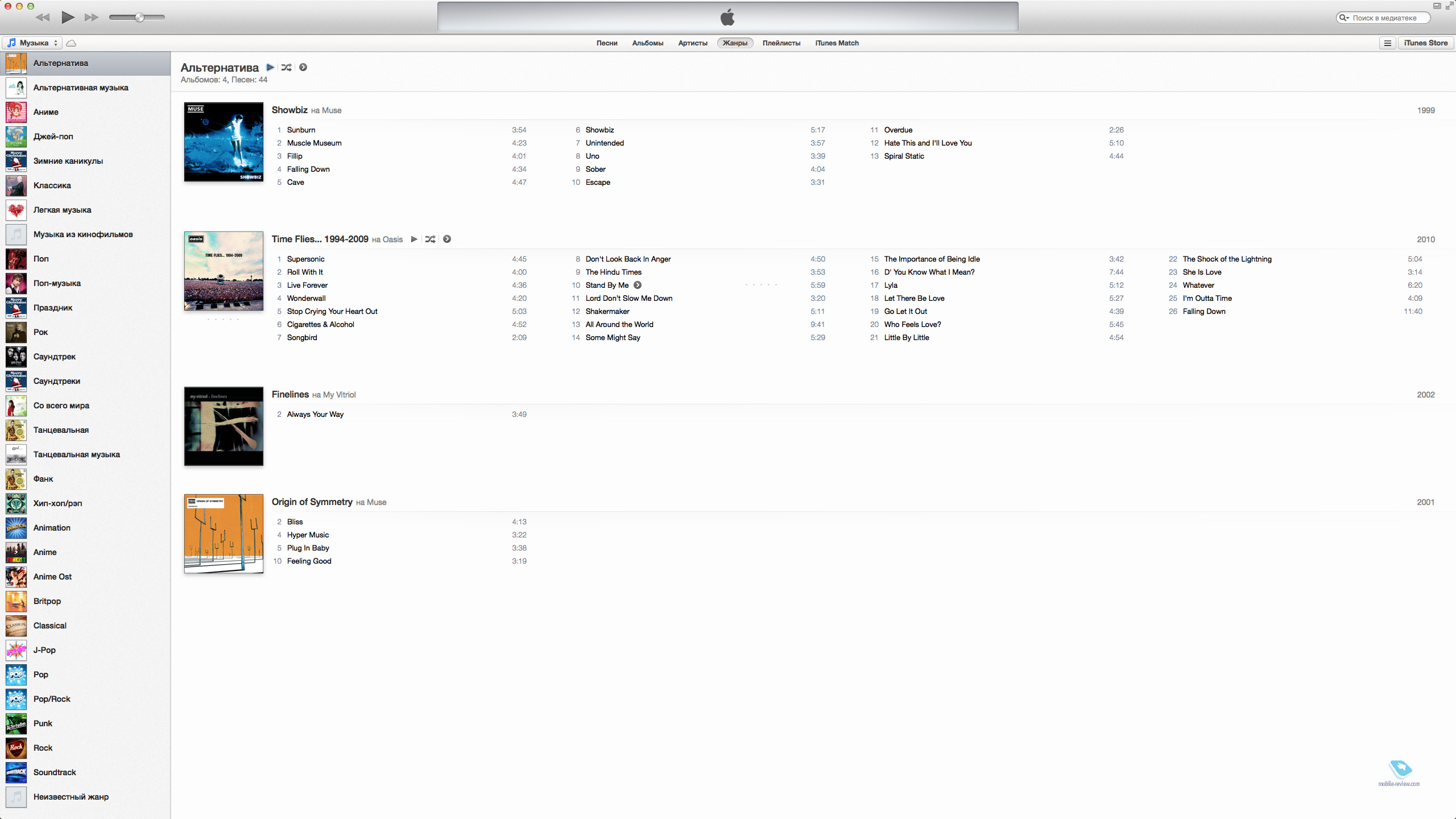Screen dimensions: 1456x819
Task: Open arrow menu beside Альтернатива title
Action: [303, 67]
